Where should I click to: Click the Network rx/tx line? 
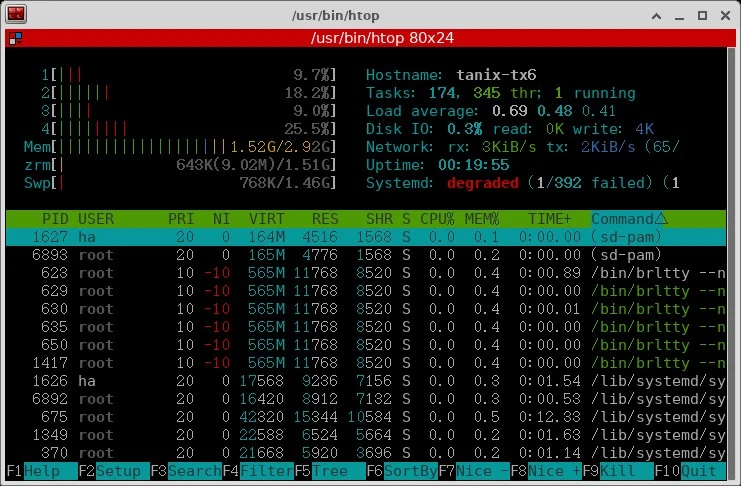(523, 147)
